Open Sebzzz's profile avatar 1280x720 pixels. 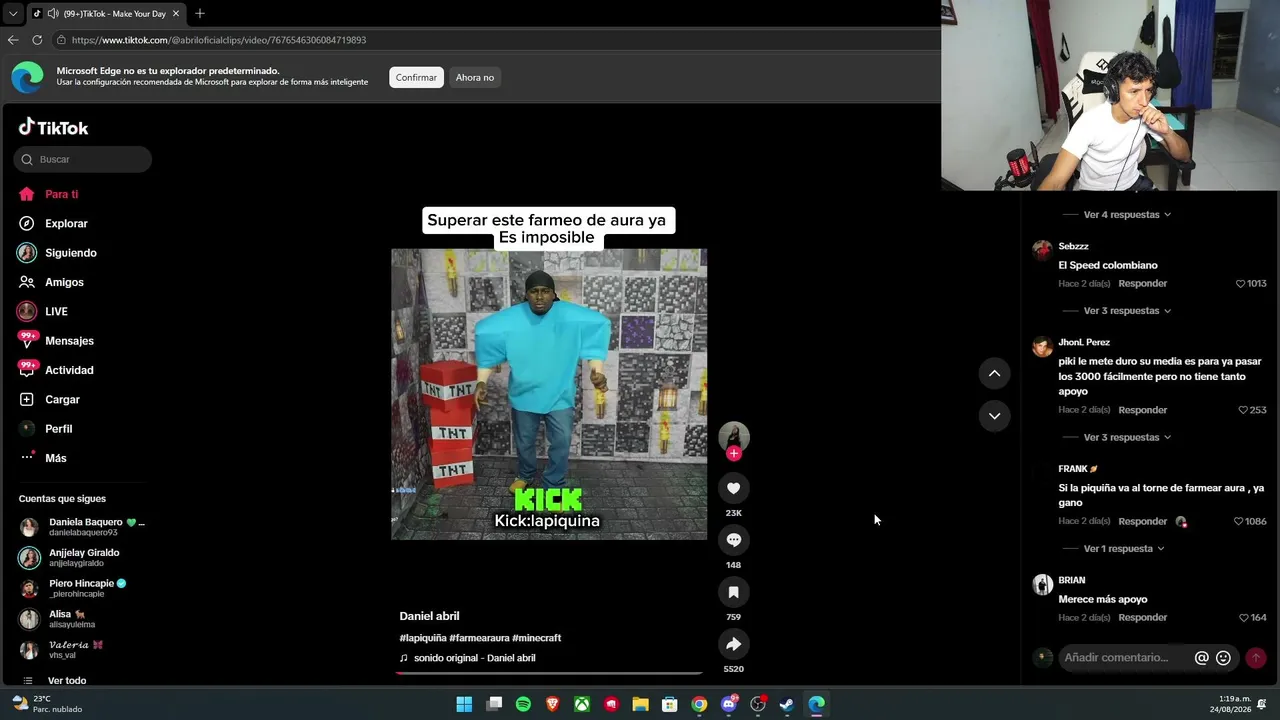(1042, 249)
